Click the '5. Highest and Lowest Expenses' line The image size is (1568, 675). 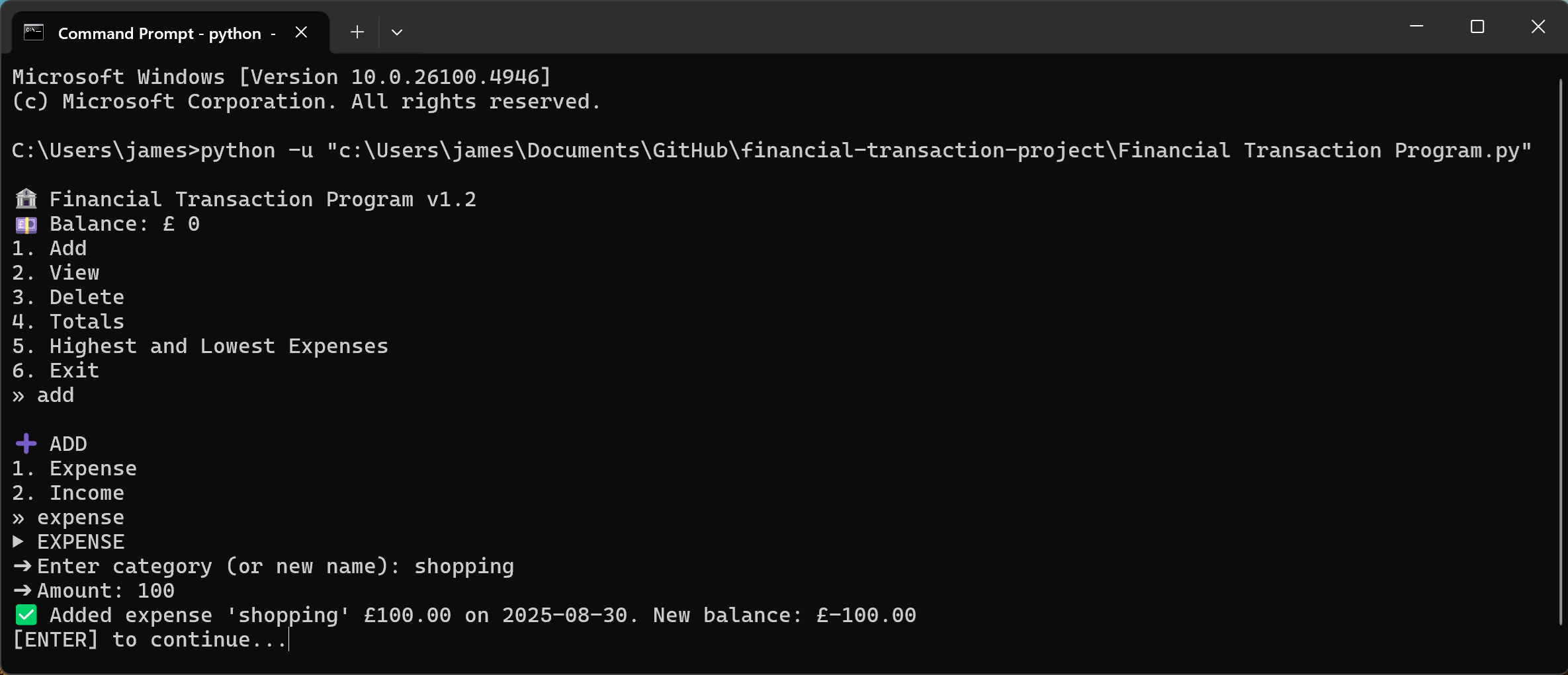click(200, 346)
